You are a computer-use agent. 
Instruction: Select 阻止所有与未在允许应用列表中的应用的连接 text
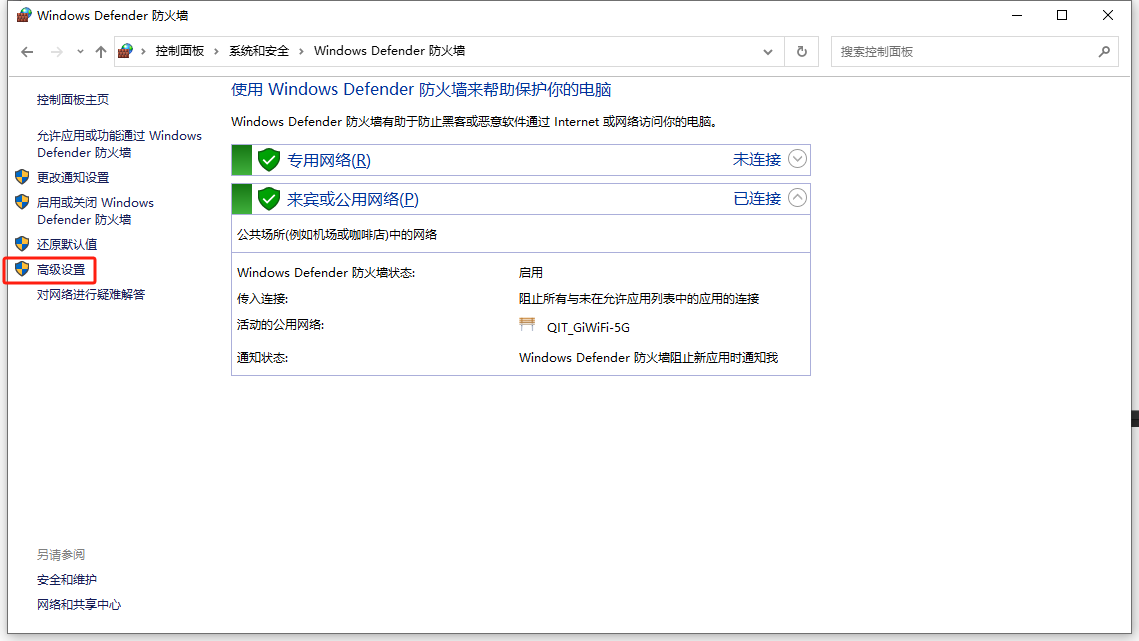click(639, 299)
